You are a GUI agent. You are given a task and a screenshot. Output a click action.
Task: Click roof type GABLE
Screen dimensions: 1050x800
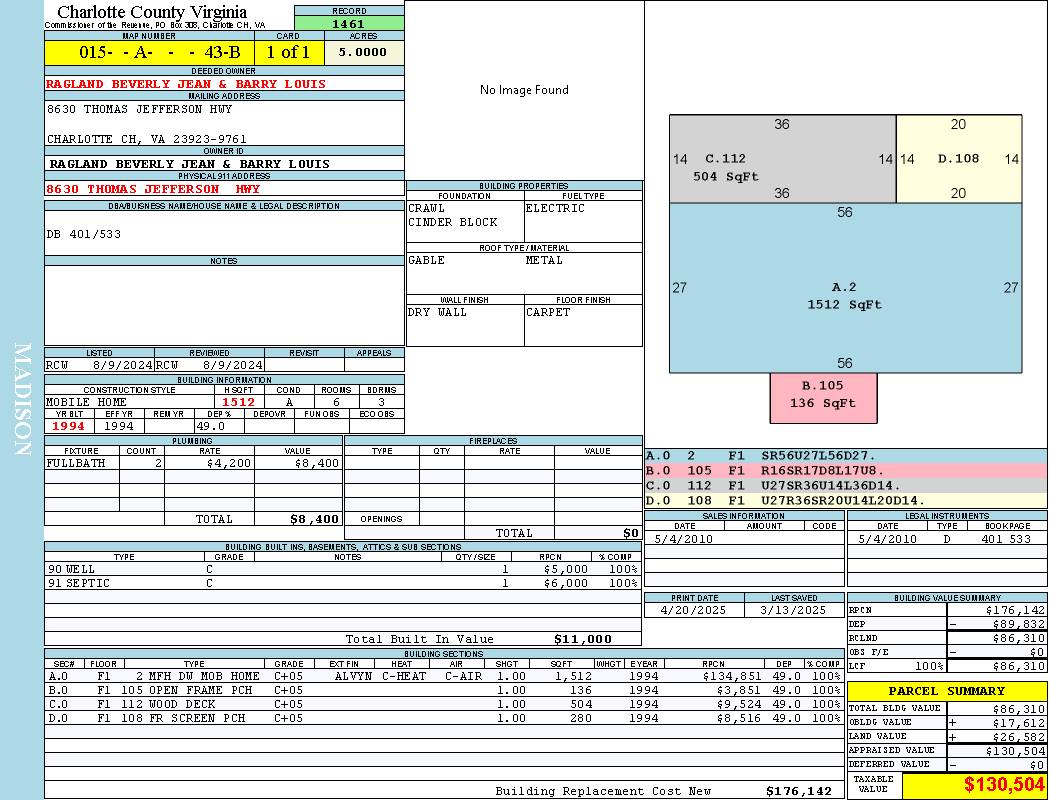tap(427, 260)
